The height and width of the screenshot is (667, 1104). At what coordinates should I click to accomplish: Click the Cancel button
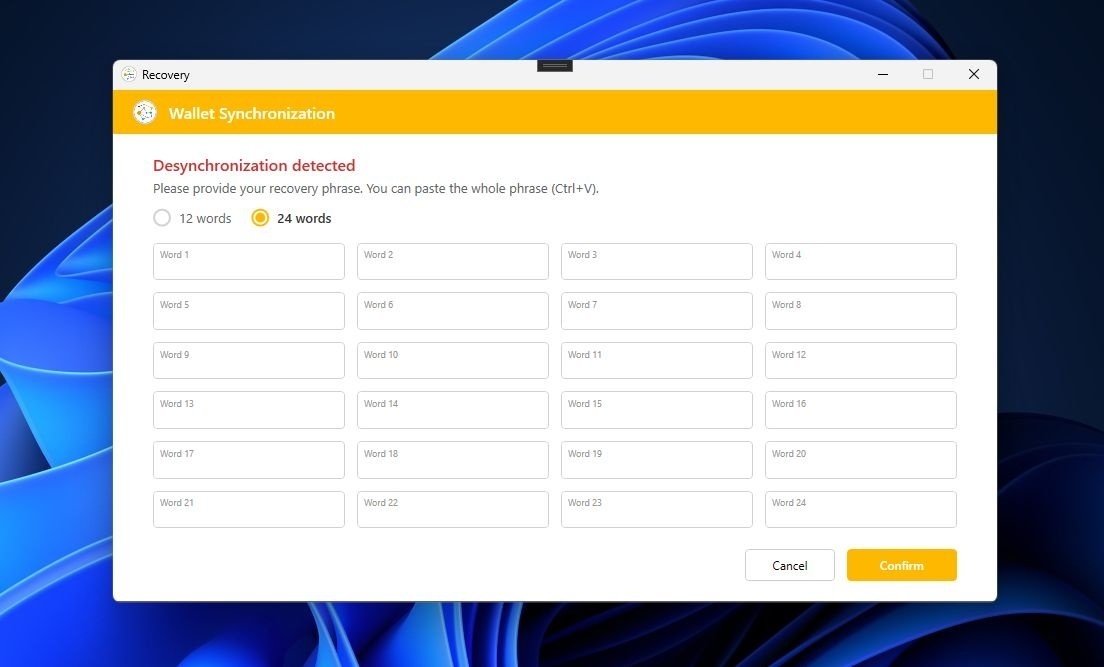(x=789, y=565)
